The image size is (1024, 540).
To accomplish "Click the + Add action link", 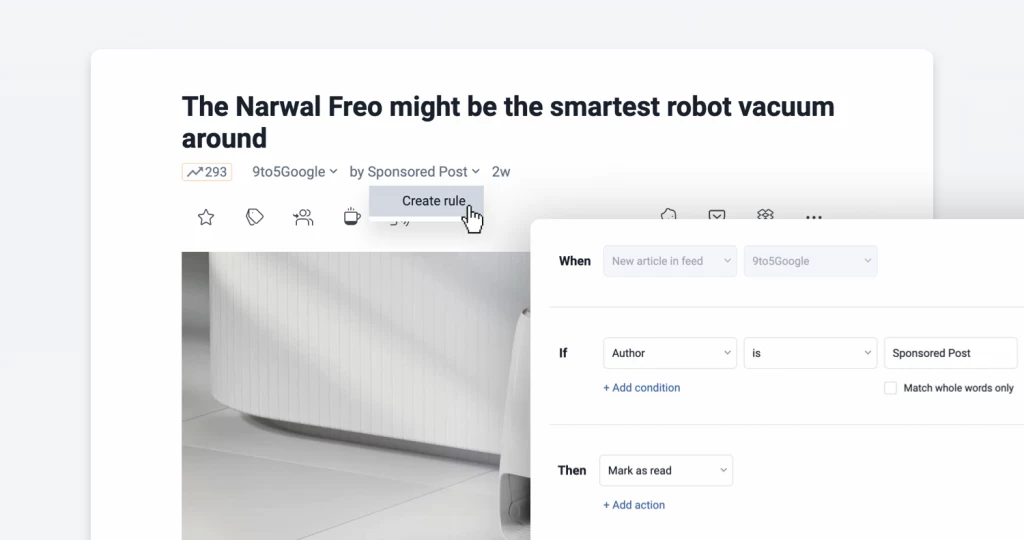I will pos(633,505).
